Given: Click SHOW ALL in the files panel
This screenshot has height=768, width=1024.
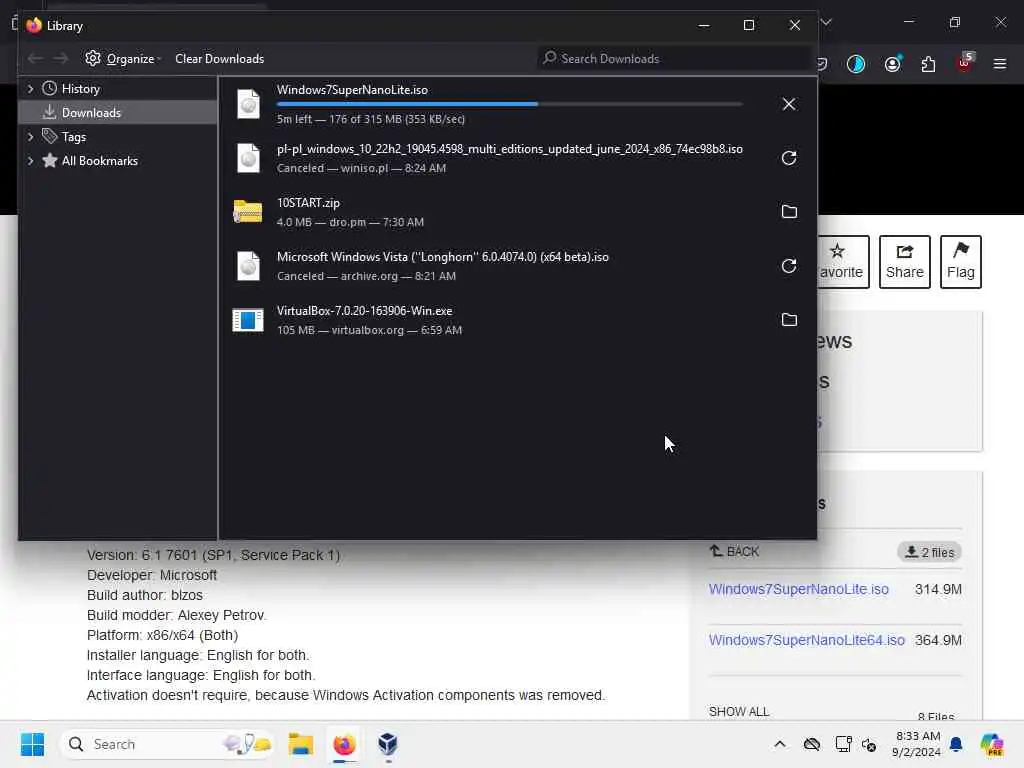Looking at the screenshot, I should point(739,711).
